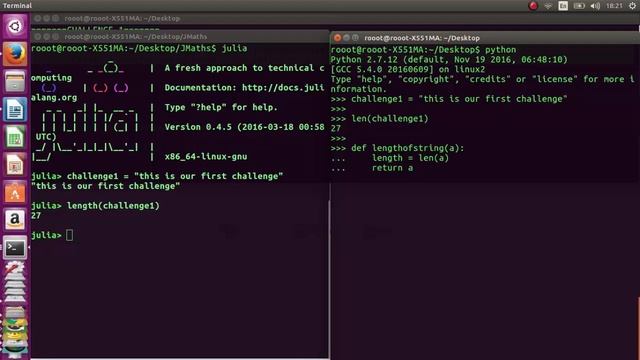Maximize the Python terminal window
The height and width of the screenshot is (360, 640).
355,38
